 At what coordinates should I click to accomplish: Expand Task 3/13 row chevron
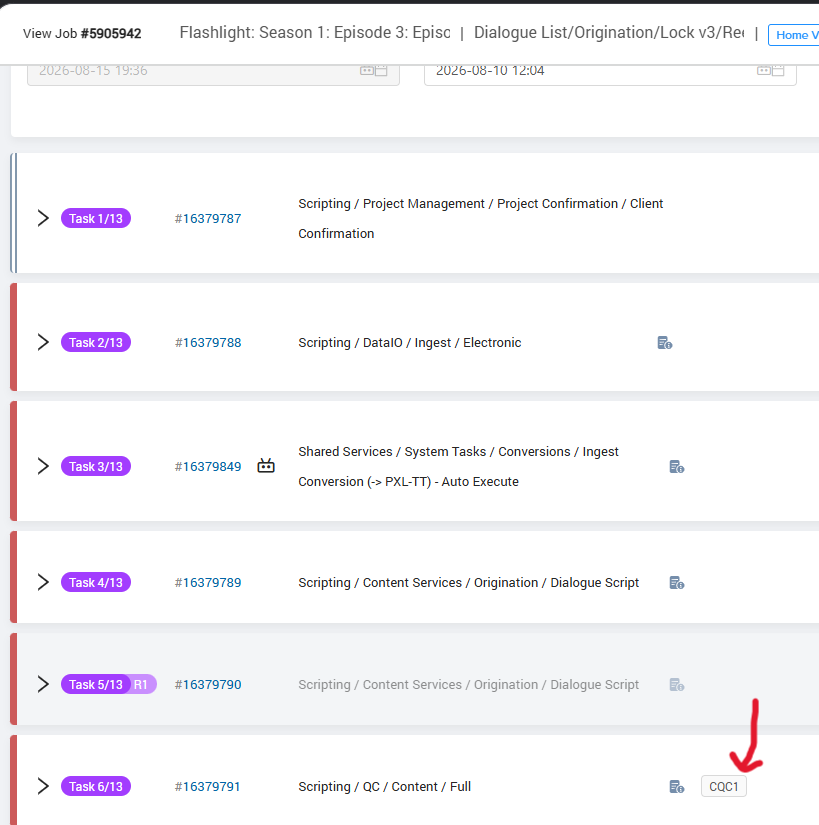tap(43, 466)
